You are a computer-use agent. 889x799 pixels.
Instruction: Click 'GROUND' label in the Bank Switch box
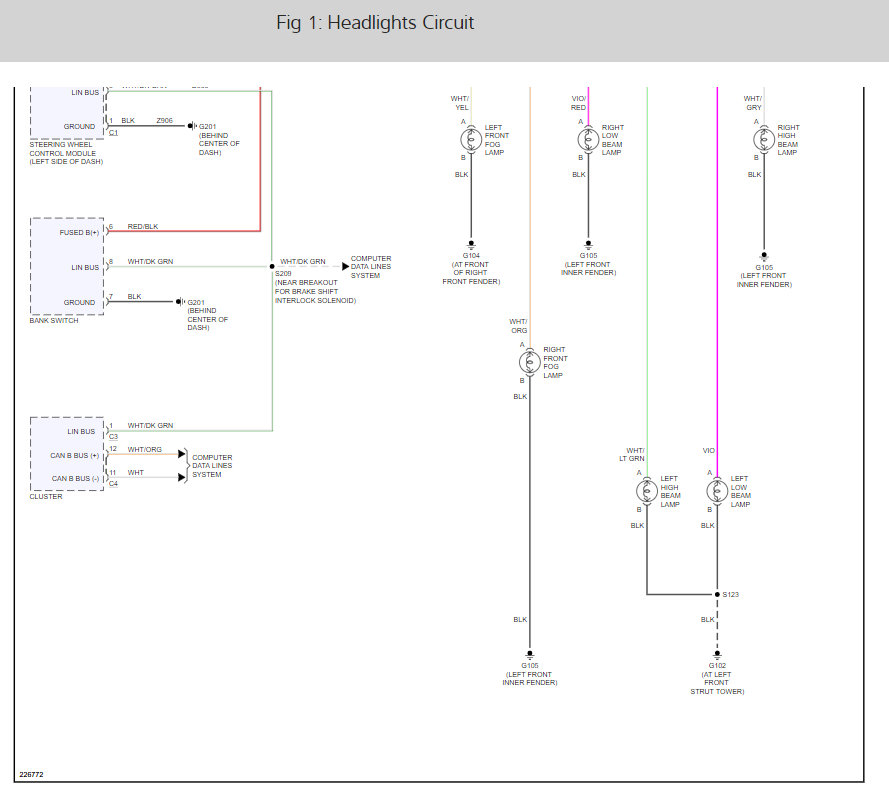(x=79, y=302)
